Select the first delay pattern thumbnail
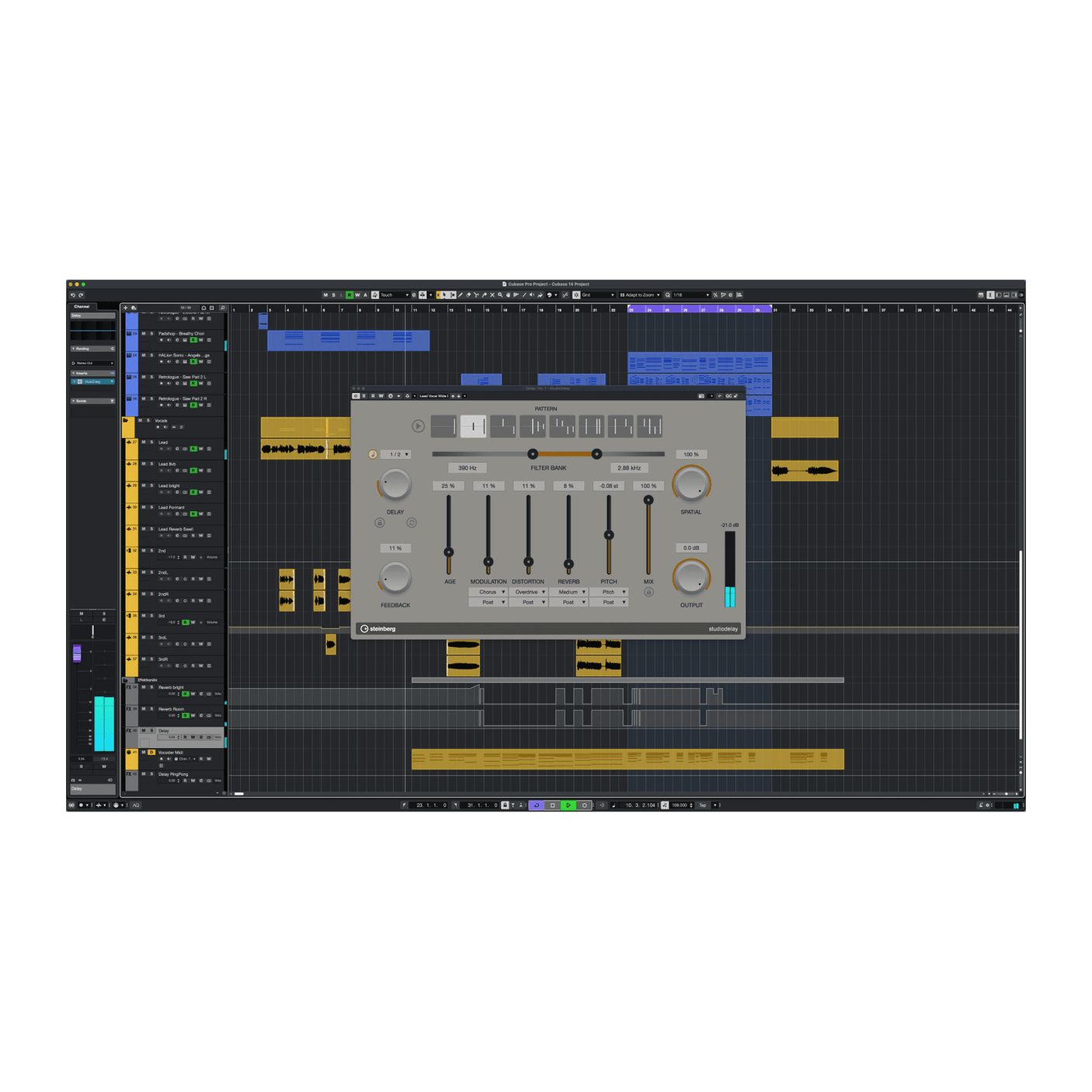1092x1092 pixels. tap(443, 426)
